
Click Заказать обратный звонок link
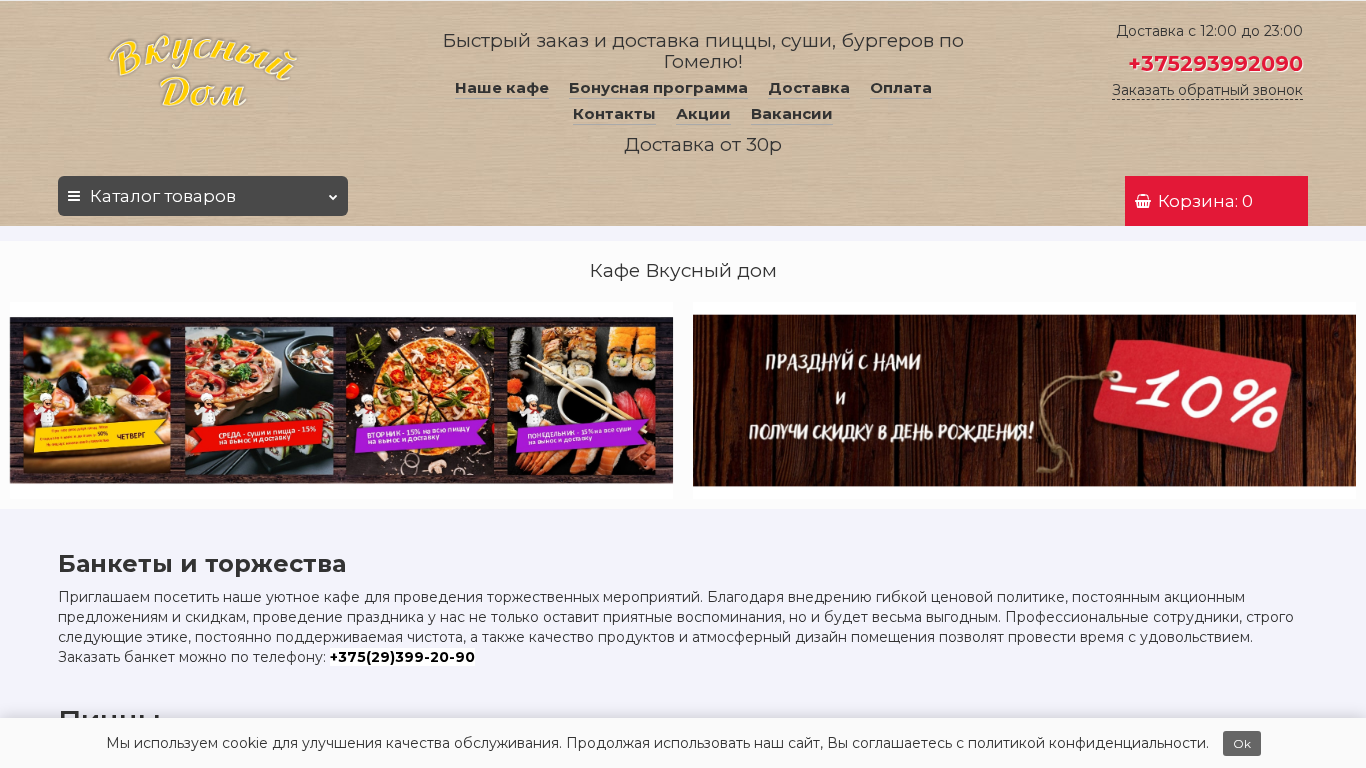1207,90
